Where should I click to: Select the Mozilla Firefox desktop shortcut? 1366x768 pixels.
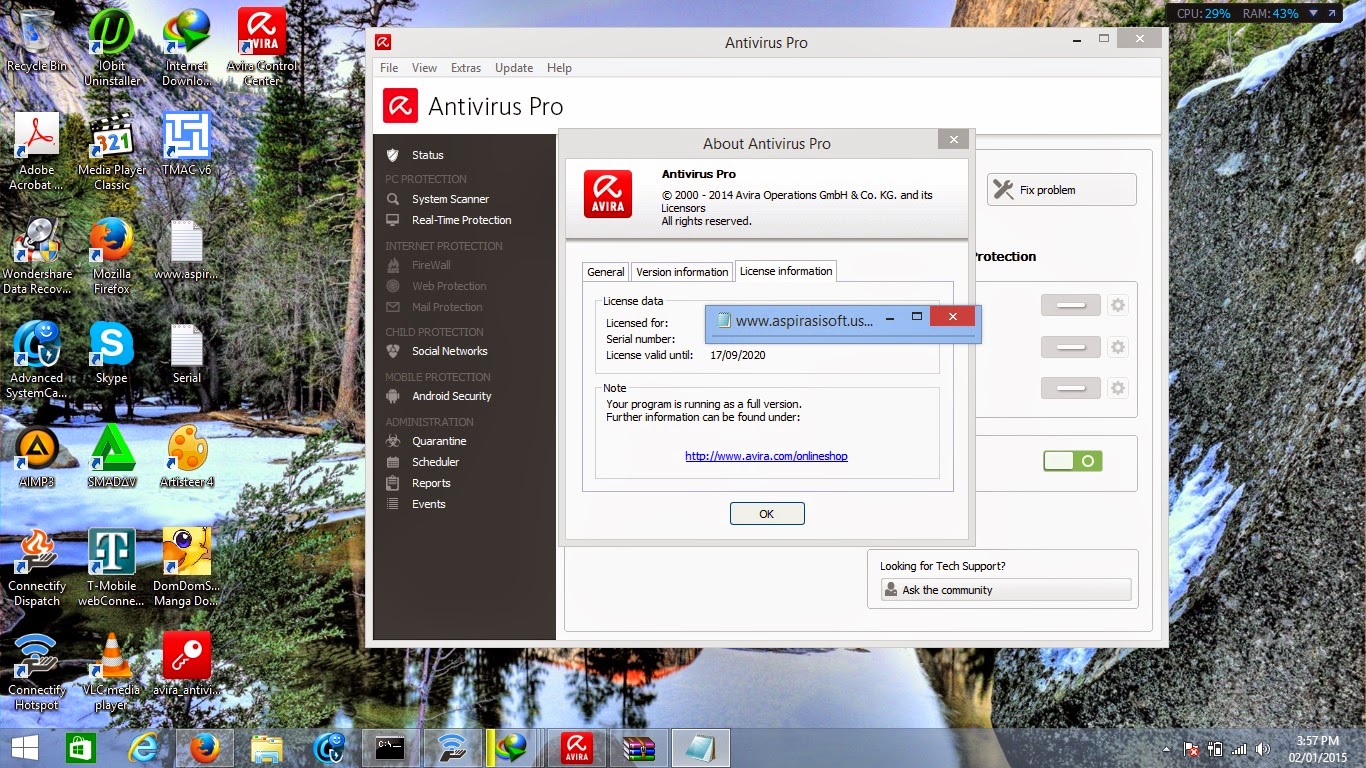pyautogui.click(x=112, y=255)
